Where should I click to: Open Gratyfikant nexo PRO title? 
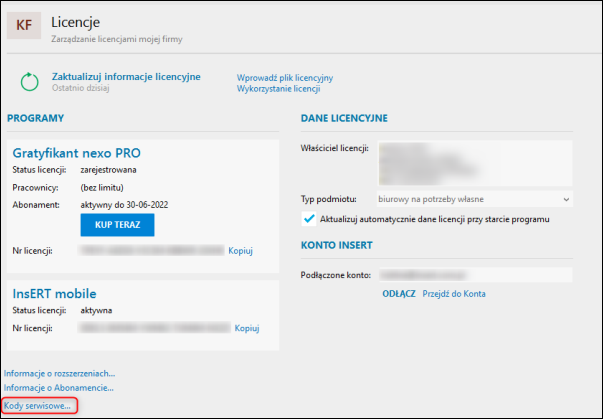[x=77, y=153]
